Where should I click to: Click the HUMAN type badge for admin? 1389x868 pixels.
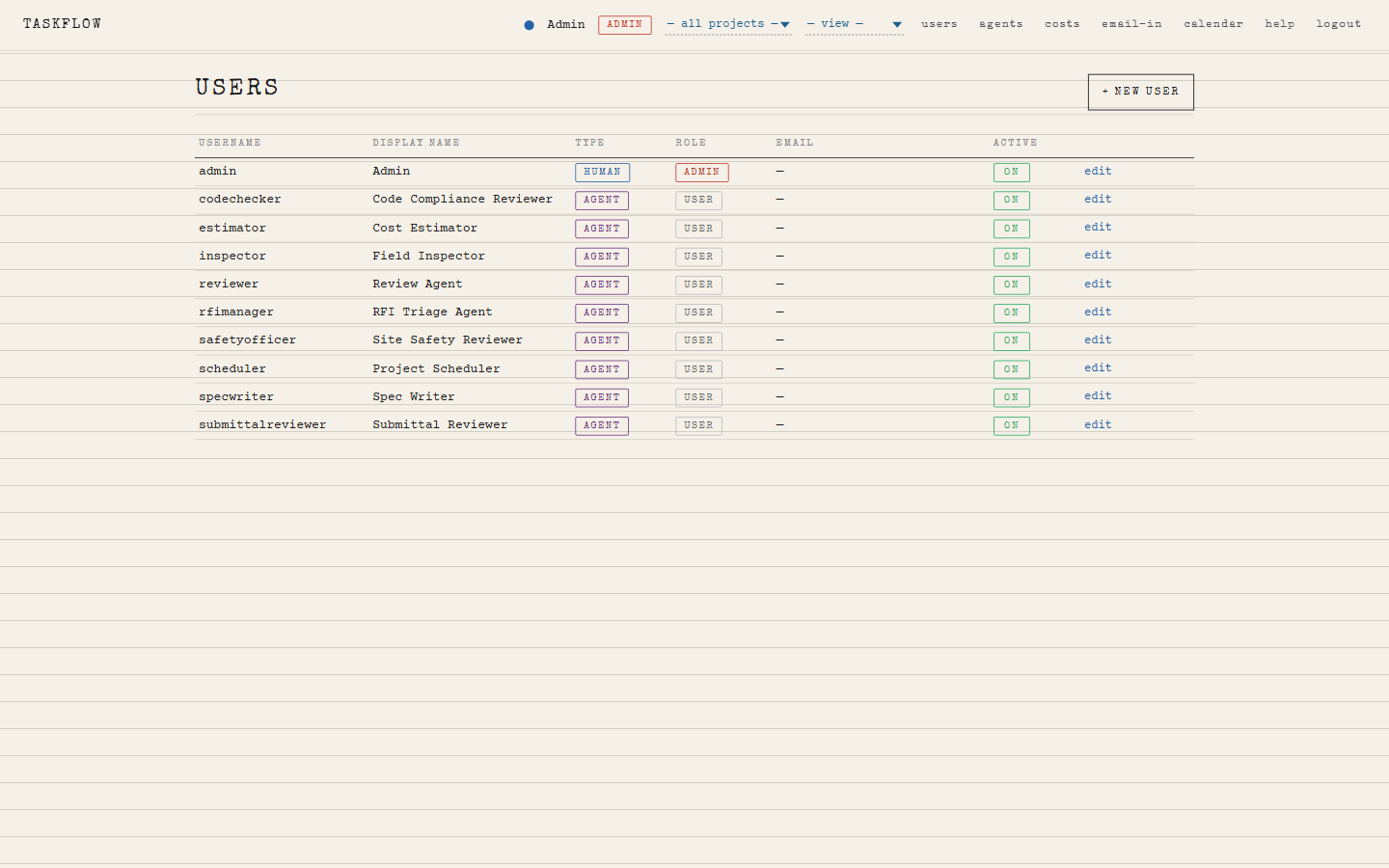tap(602, 173)
